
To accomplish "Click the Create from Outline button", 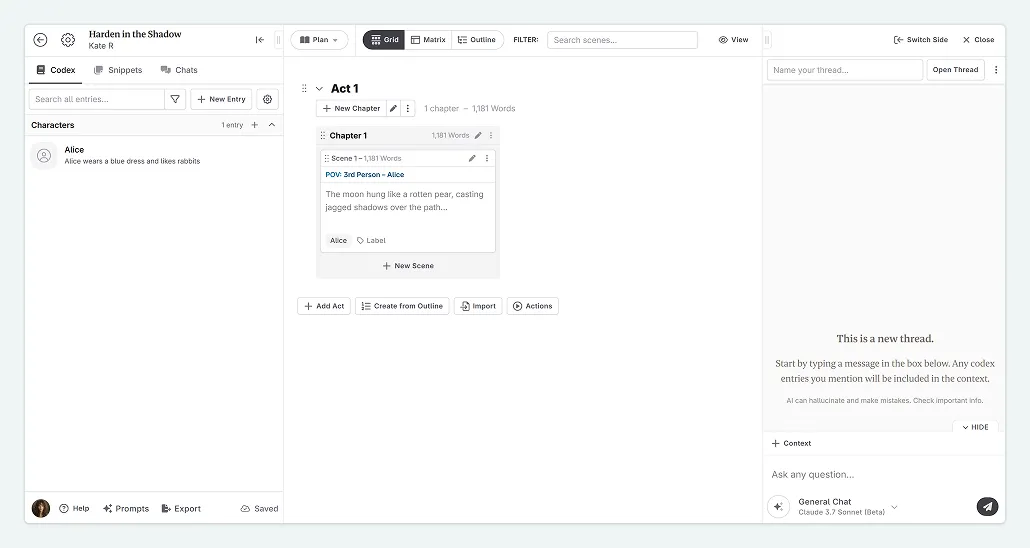I will coord(402,306).
